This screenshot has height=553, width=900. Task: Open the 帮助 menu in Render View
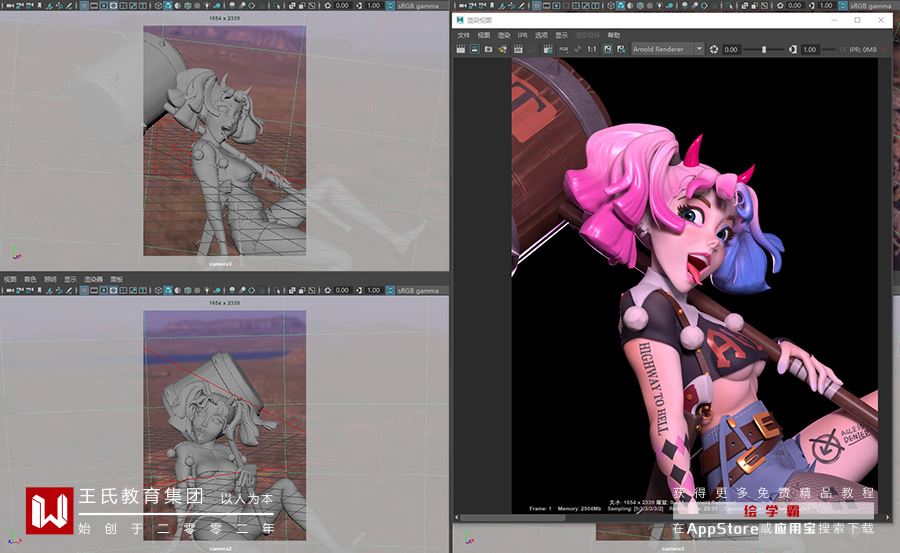[614, 35]
